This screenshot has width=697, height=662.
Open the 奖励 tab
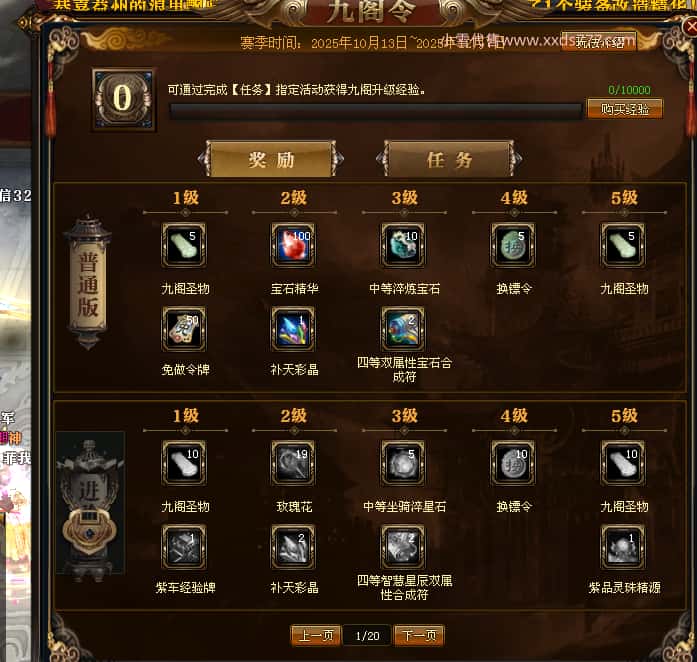coord(271,159)
